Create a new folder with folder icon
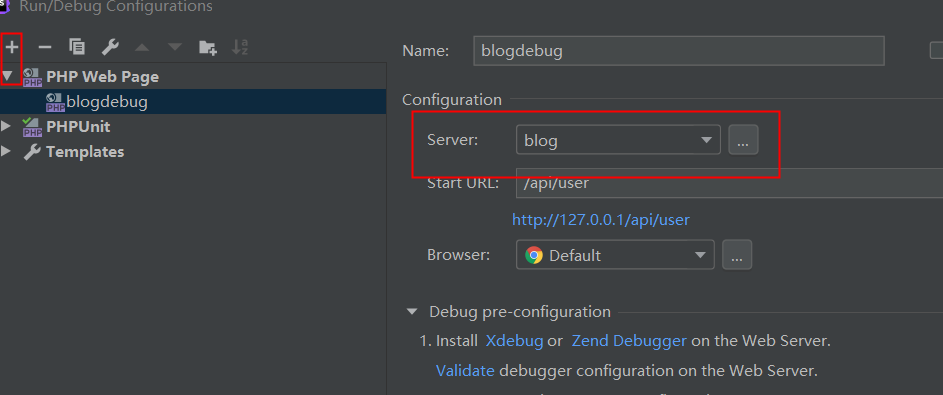This screenshot has width=943, height=395. [207, 47]
